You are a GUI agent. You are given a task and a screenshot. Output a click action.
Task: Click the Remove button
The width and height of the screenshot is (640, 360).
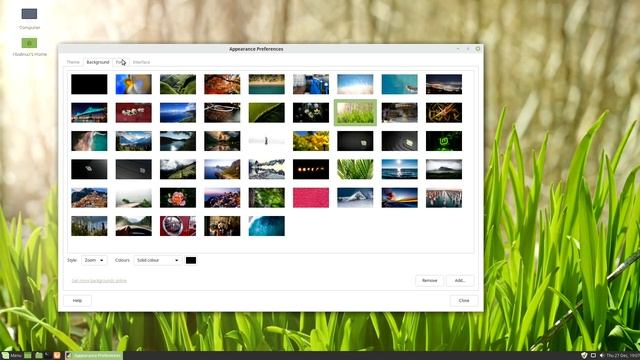point(429,280)
